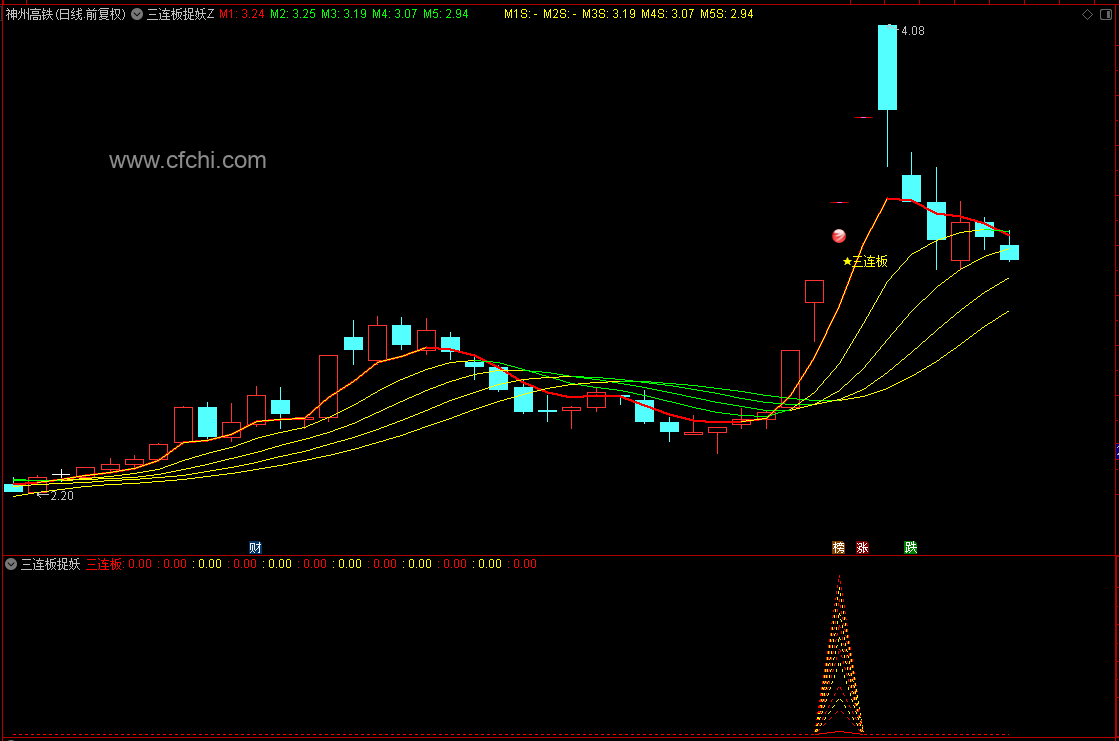The width and height of the screenshot is (1119, 741).
Task: Click the red 涨 event marker
Action: (x=862, y=548)
